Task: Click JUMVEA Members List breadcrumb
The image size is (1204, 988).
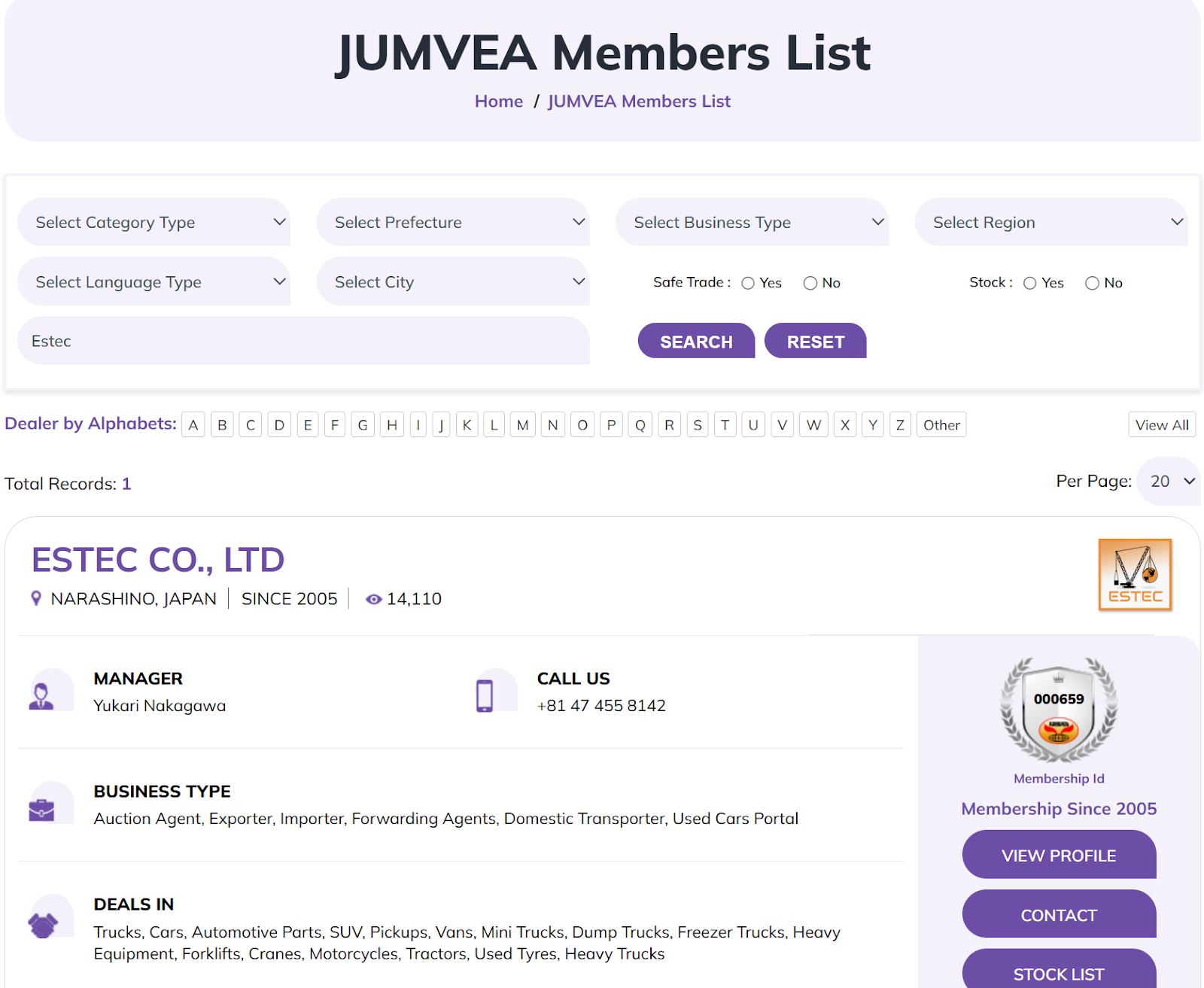Action: (639, 102)
